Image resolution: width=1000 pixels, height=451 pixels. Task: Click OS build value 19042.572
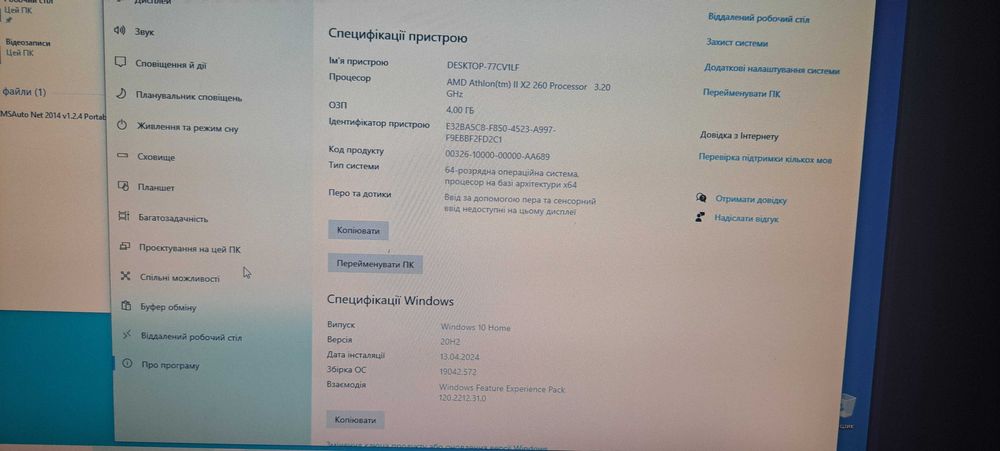458,371
